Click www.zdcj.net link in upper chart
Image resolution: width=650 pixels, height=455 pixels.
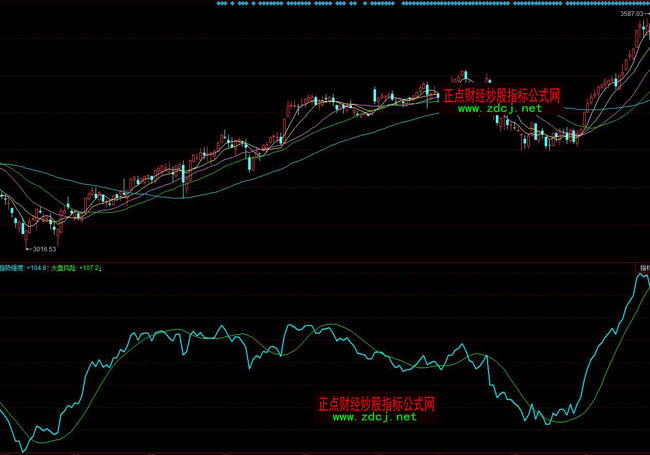click(500, 108)
